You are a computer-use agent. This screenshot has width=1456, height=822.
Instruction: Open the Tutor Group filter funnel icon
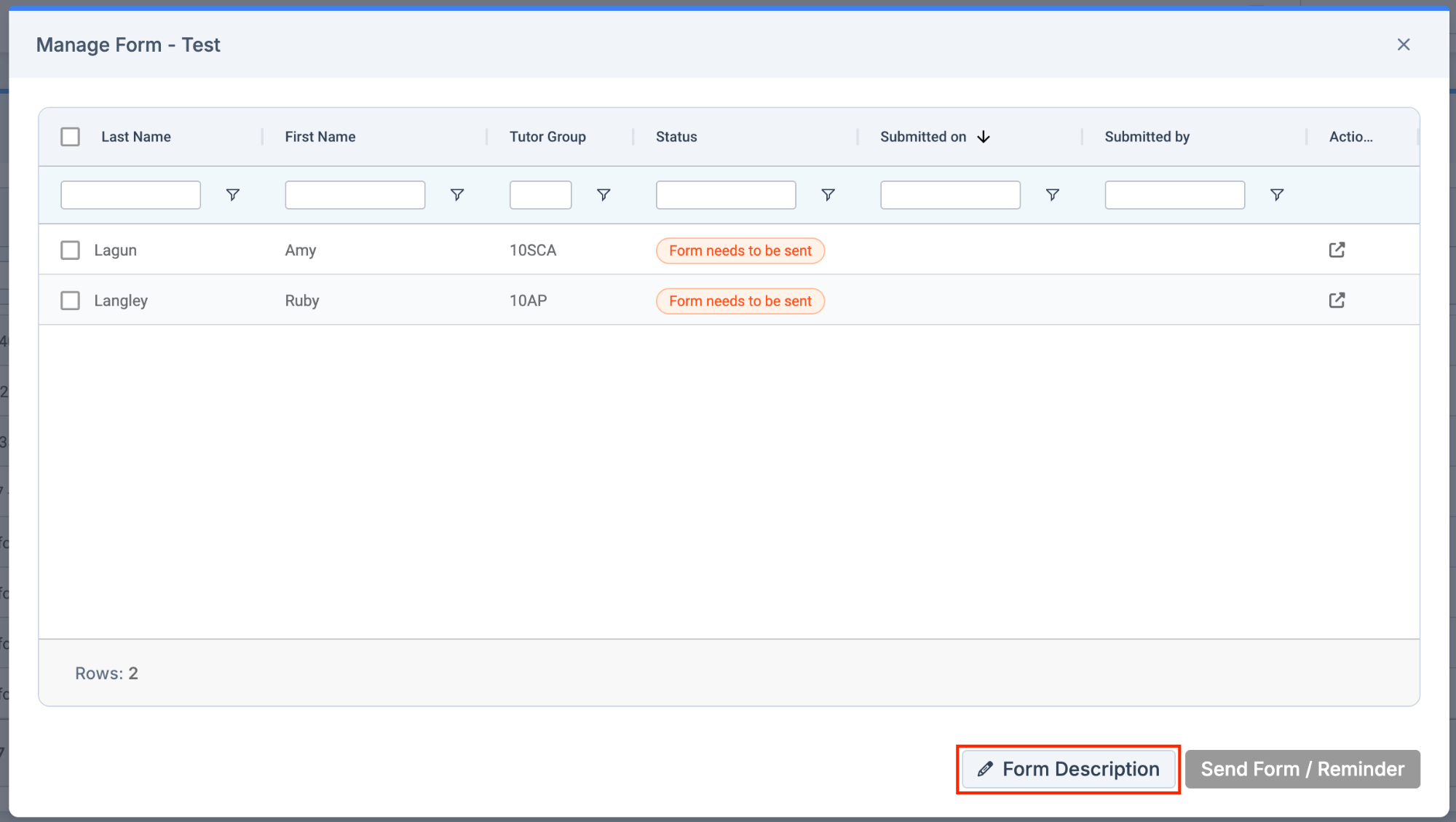pos(604,194)
